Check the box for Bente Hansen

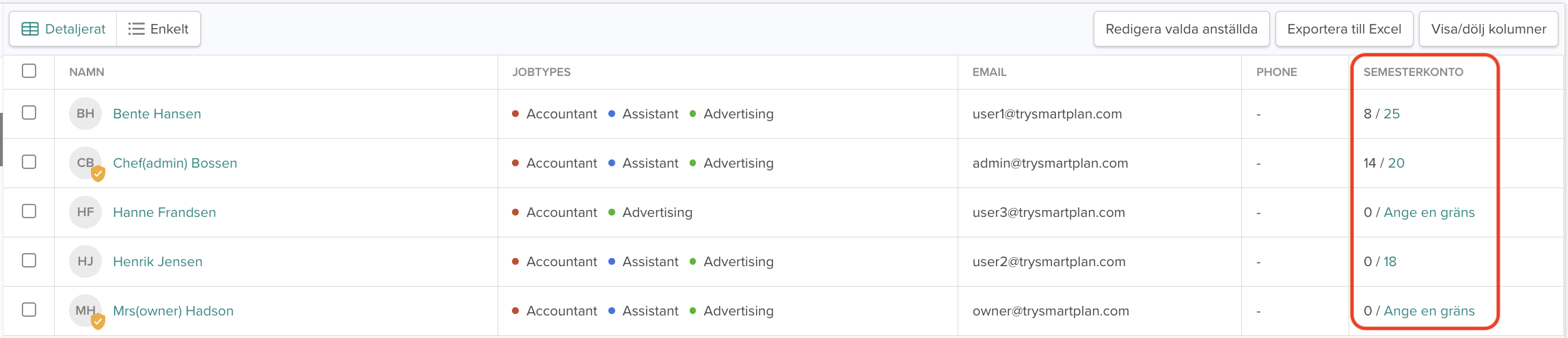click(29, 112)
